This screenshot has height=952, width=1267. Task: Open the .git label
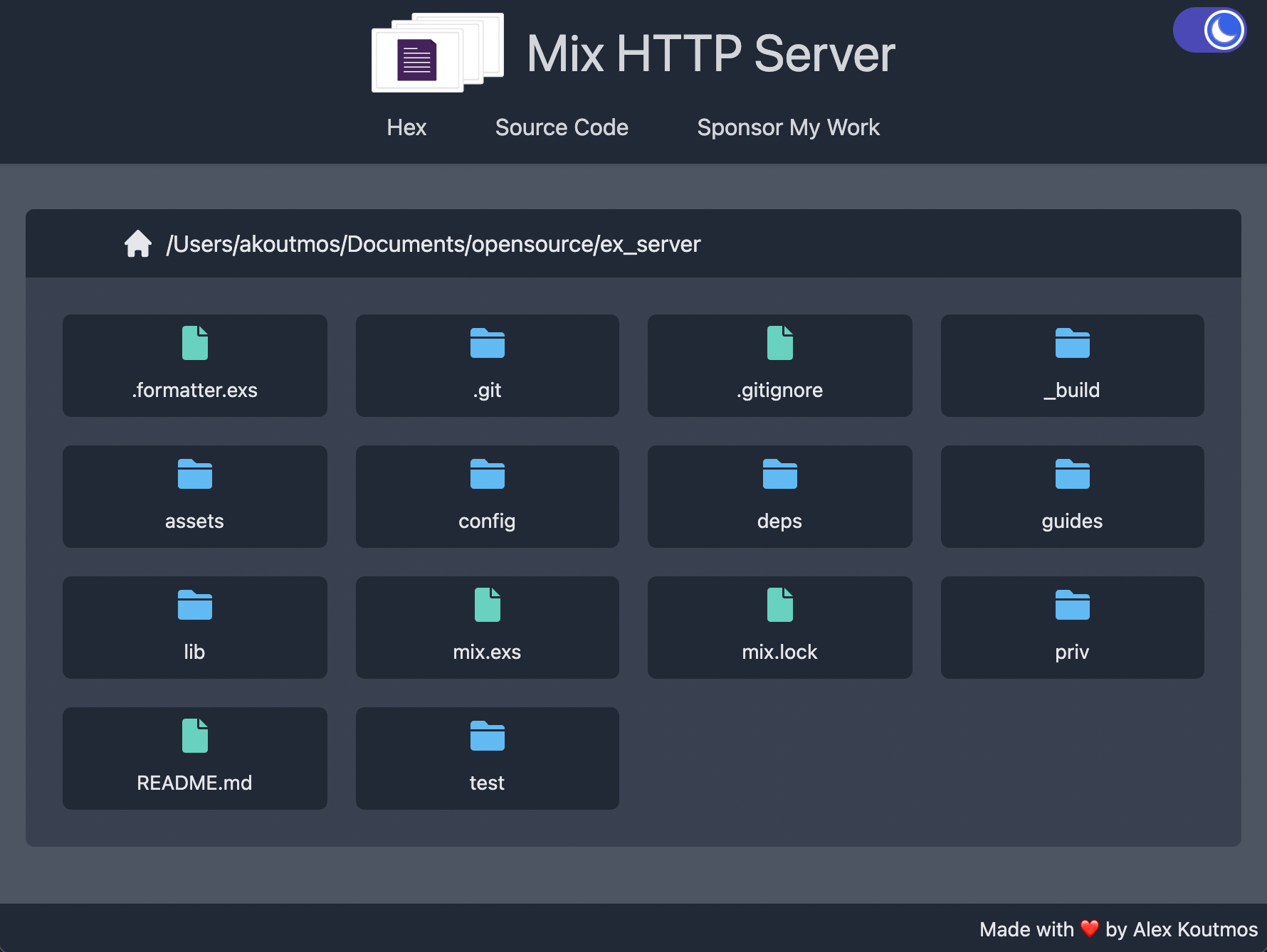coord(488,390)
